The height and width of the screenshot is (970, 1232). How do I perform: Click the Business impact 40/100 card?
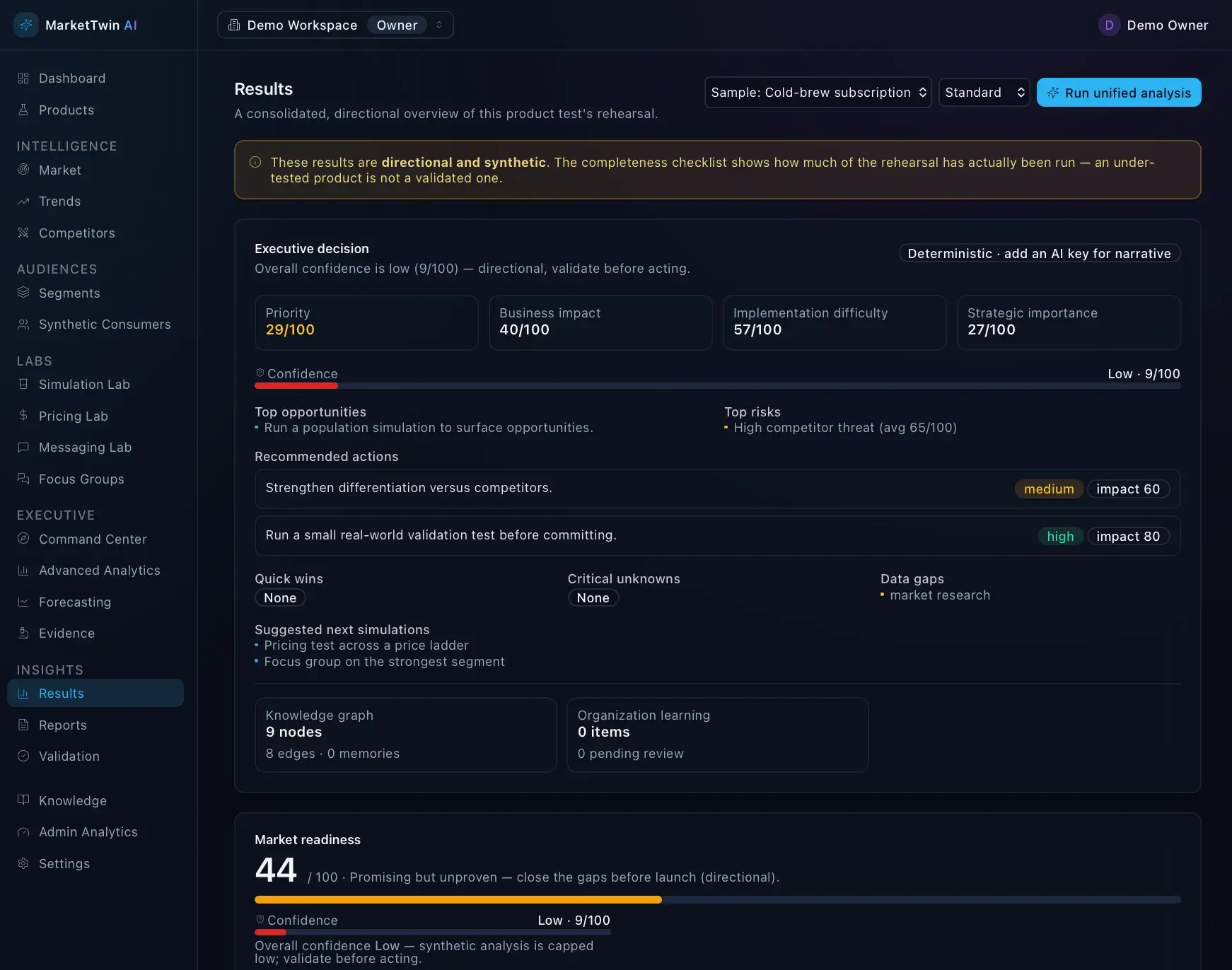click(600, 322)
